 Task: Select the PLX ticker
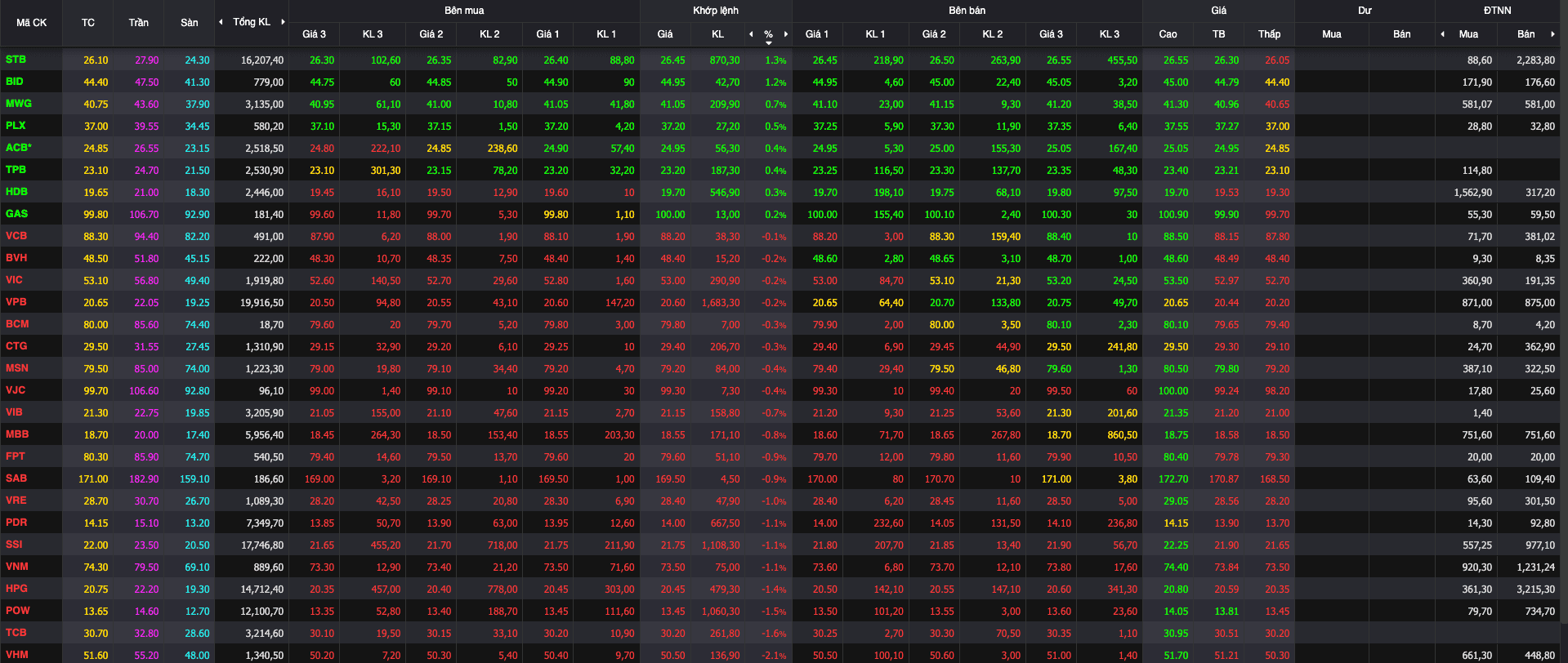click(x=16, y=126)
